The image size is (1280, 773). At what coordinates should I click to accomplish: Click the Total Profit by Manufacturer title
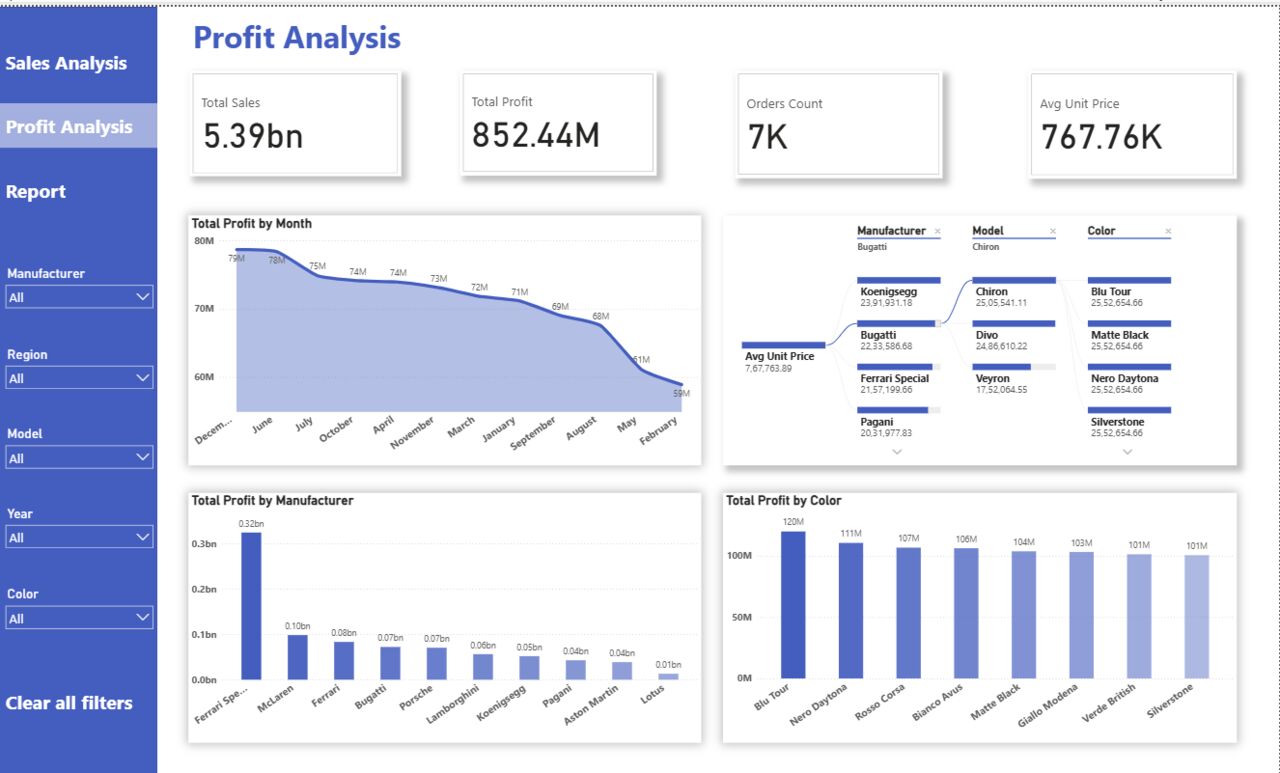coord(272,500)
